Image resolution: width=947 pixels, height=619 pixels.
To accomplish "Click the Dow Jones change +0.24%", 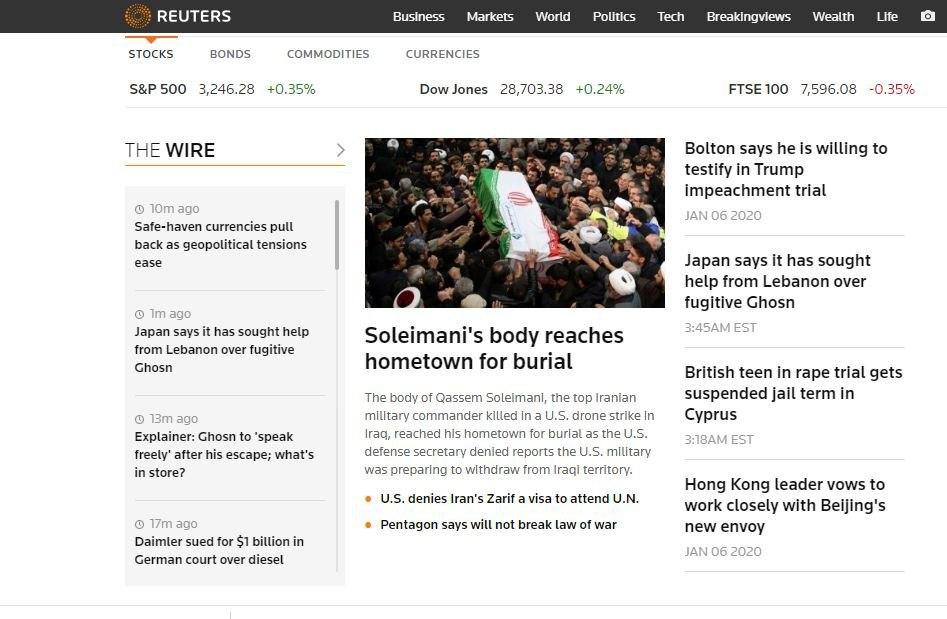I will point(600,89).
